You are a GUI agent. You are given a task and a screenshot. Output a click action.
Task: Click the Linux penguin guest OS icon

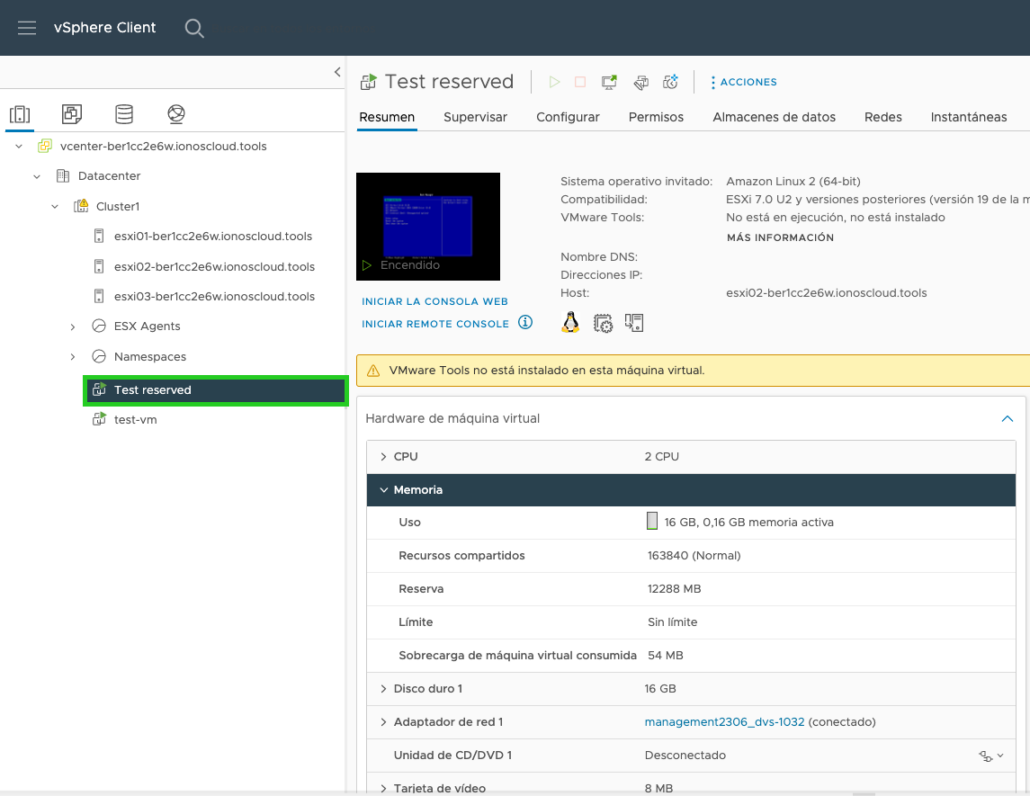570,322
